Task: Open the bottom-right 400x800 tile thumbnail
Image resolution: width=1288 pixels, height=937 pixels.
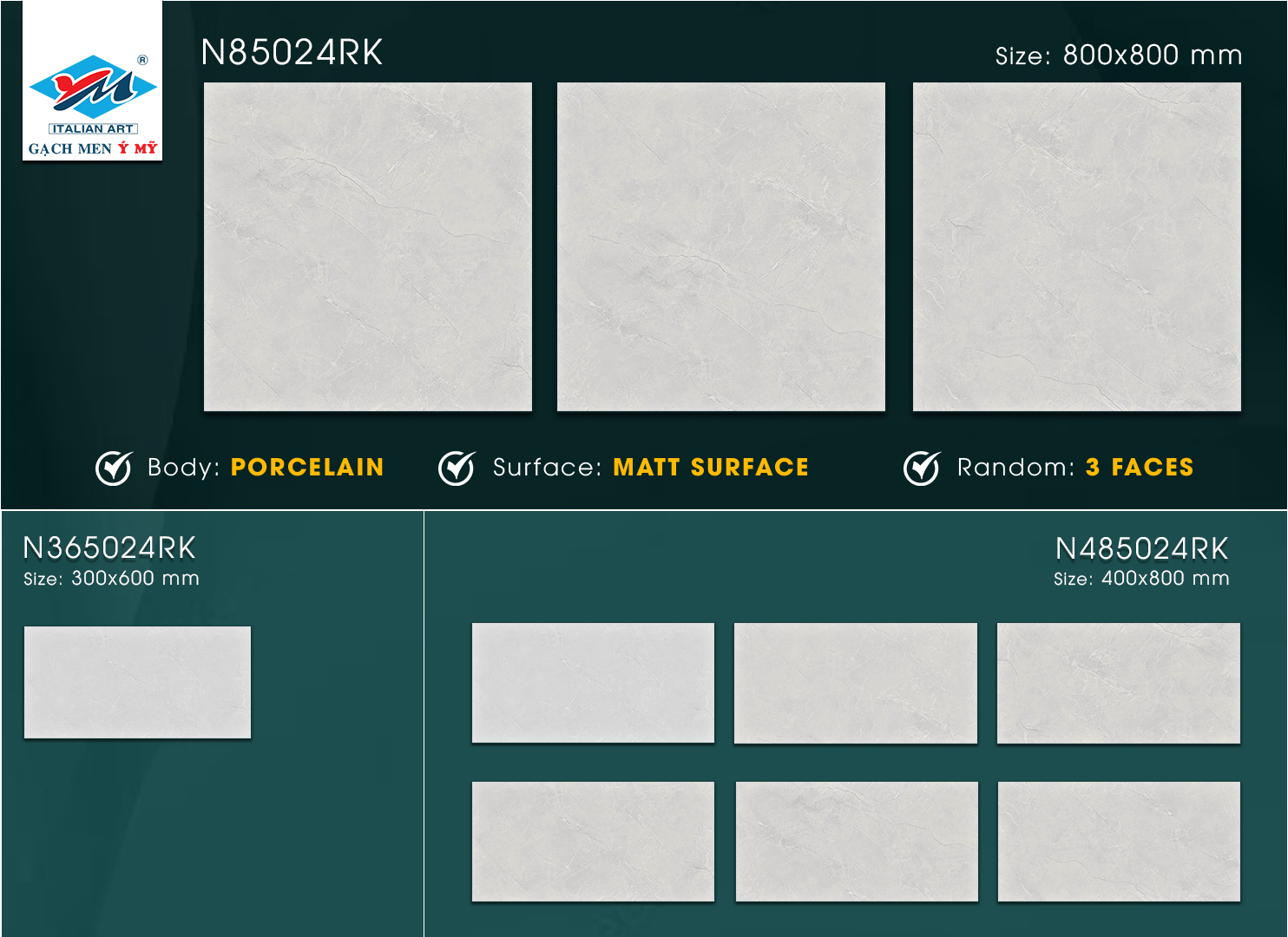Action: (x=1119, y=842)
